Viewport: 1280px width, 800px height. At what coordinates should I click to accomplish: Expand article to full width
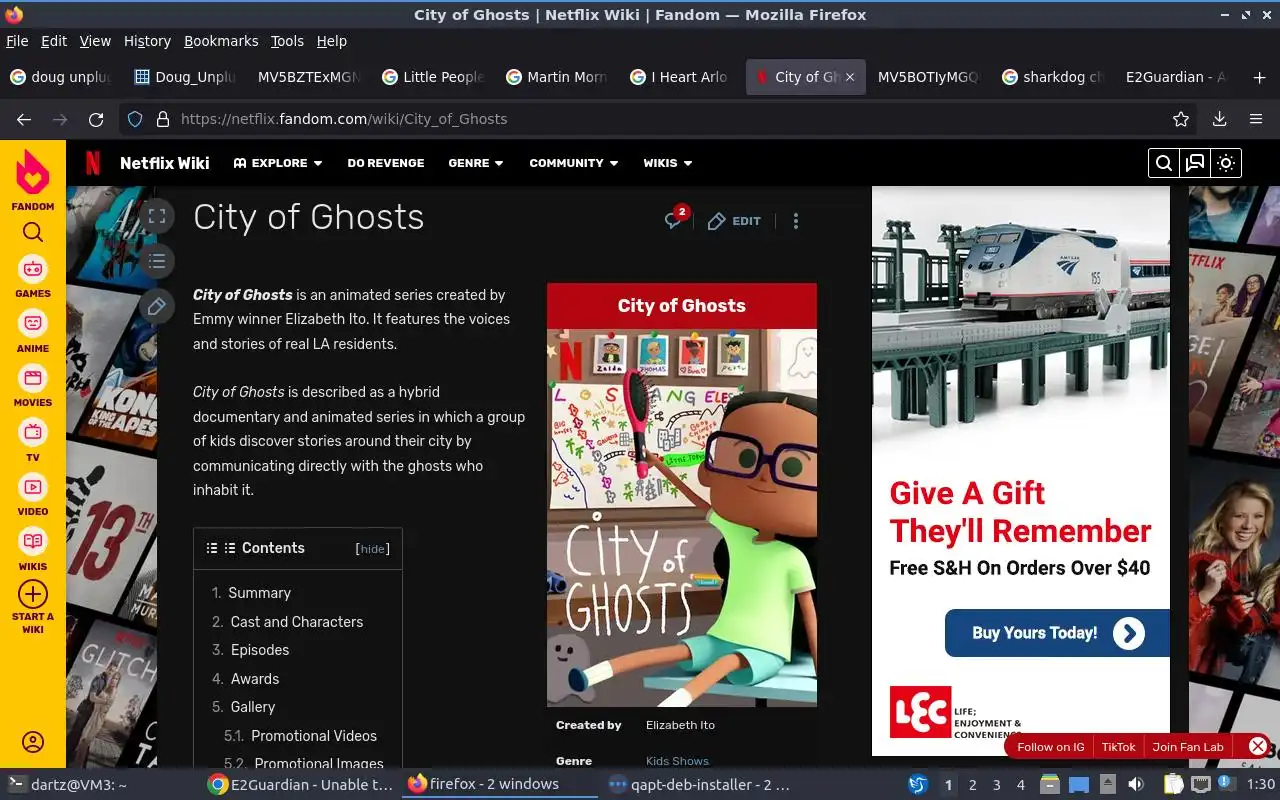click(156, 216)
